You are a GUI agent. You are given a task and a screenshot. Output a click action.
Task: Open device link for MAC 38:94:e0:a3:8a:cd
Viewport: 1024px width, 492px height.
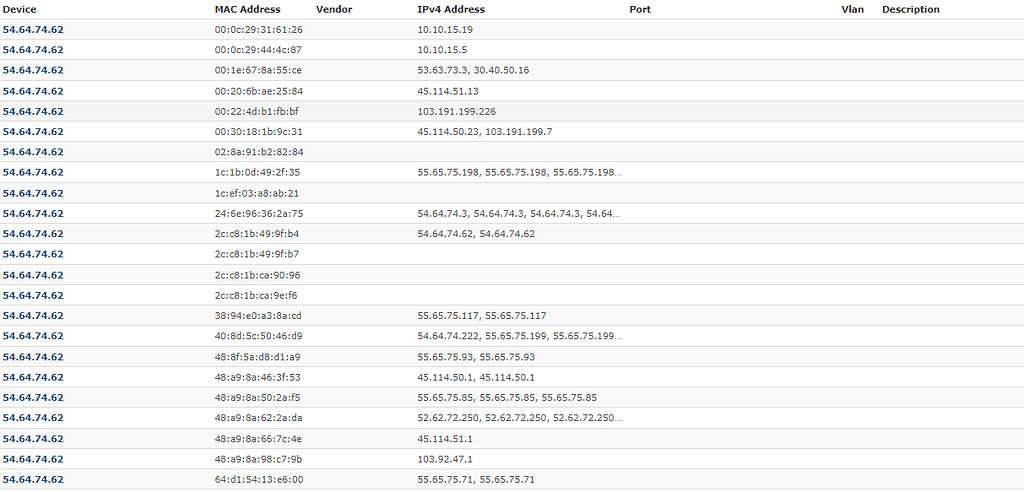33,316
